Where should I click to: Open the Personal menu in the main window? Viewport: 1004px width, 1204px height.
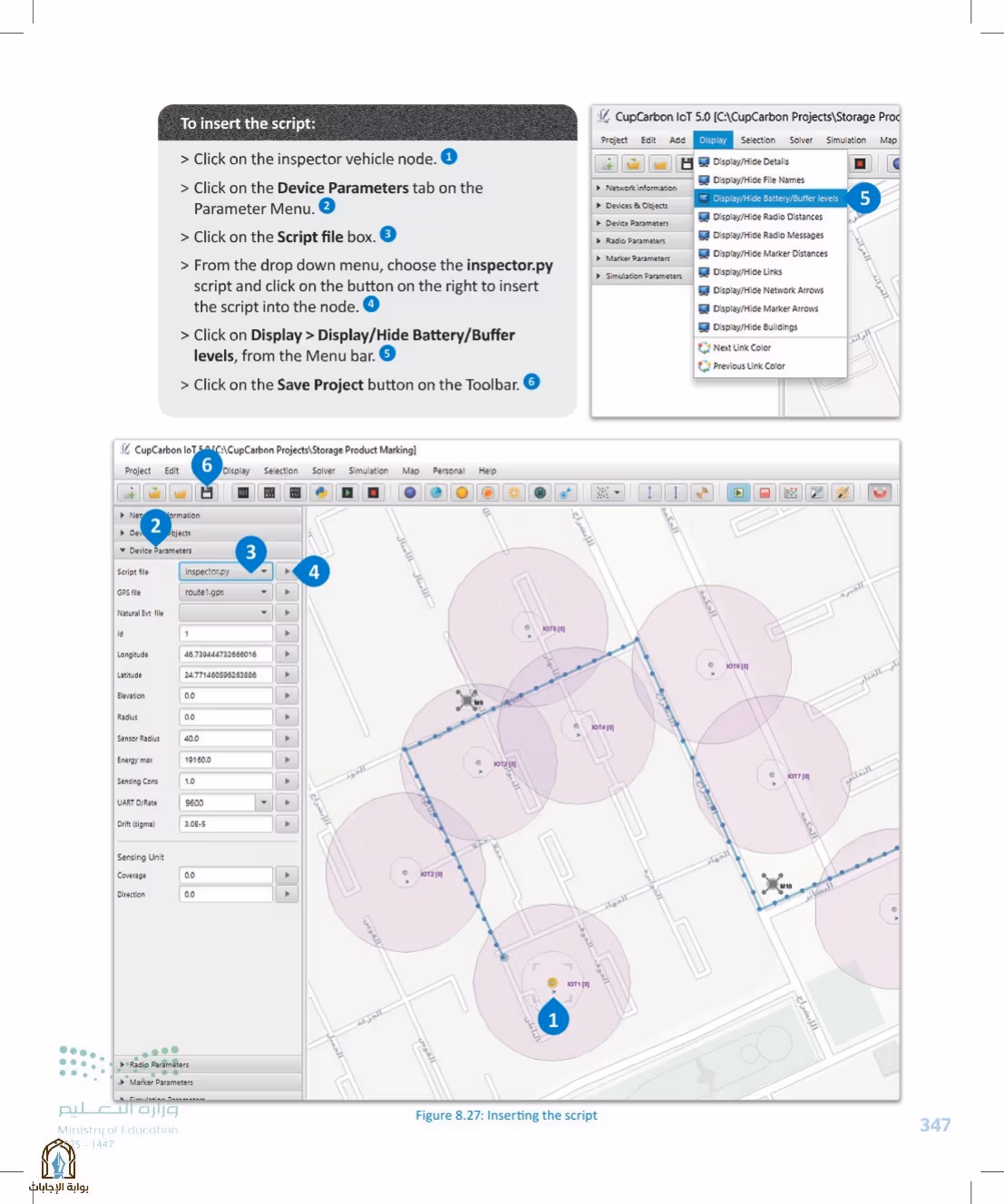click(448, 471)
